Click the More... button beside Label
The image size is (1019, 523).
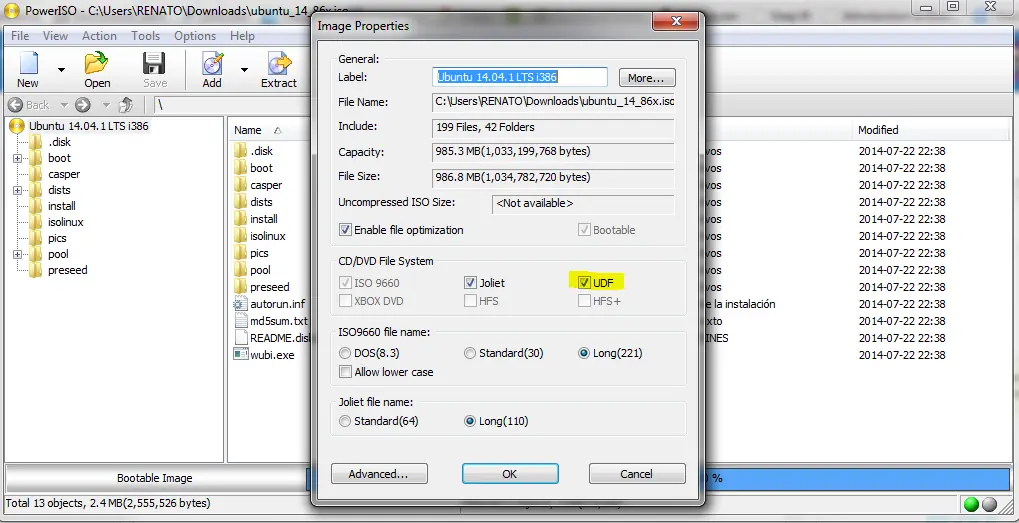647,77
